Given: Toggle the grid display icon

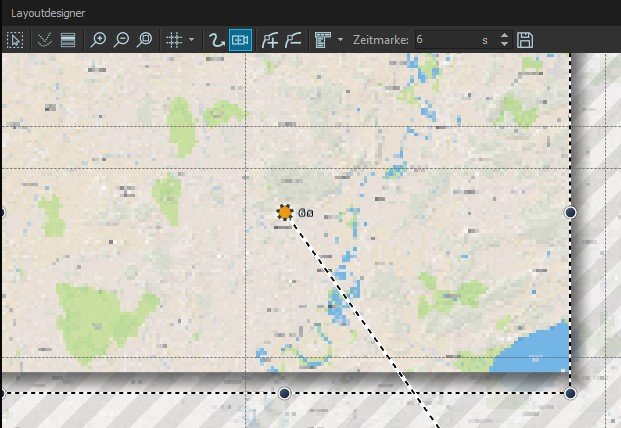Looking at the screenshot, I should 174,40.
